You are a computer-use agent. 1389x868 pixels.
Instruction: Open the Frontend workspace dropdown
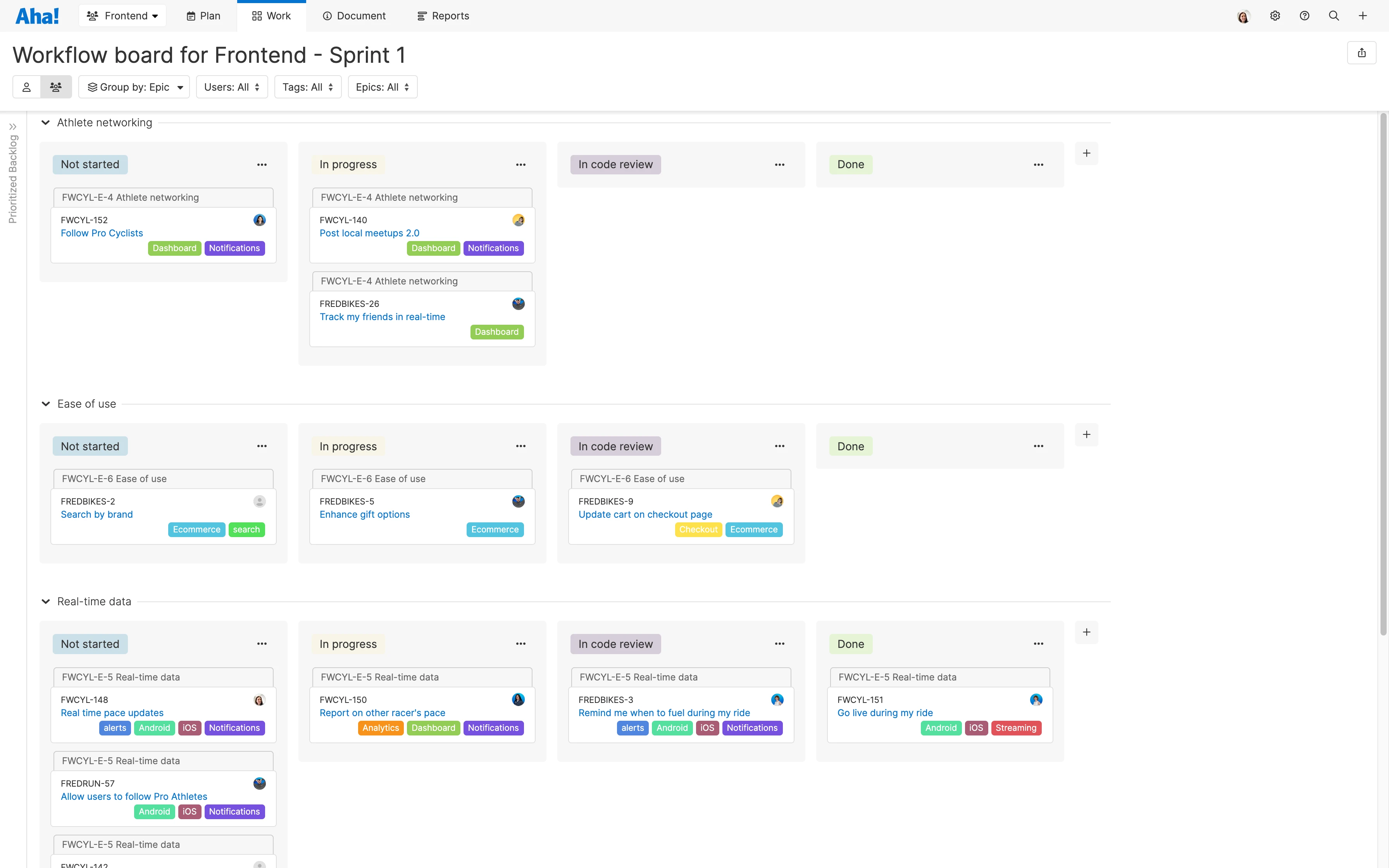[x=122, y=16]
